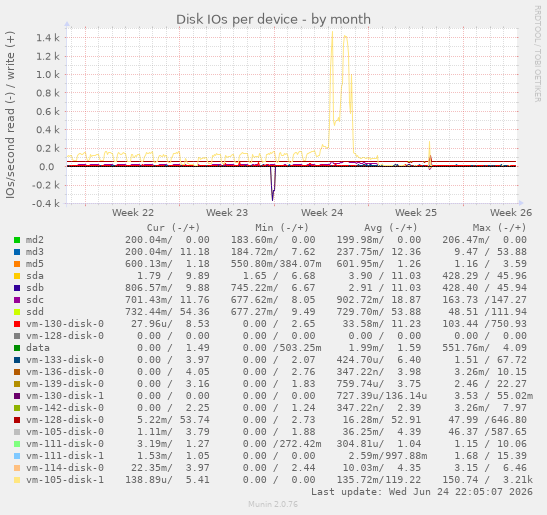Click the '150.74 / 3.21k' max value
The height and width of the screenshot is (515, 547).
tap(488, 480)
